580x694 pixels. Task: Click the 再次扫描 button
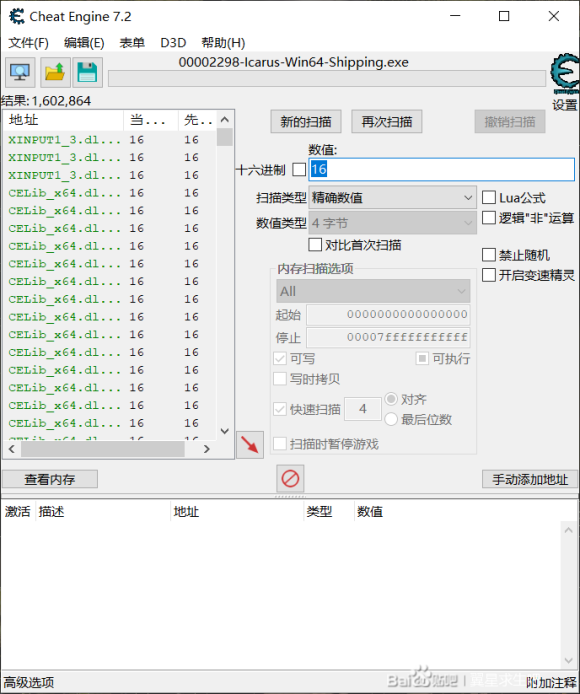[387, 121]
